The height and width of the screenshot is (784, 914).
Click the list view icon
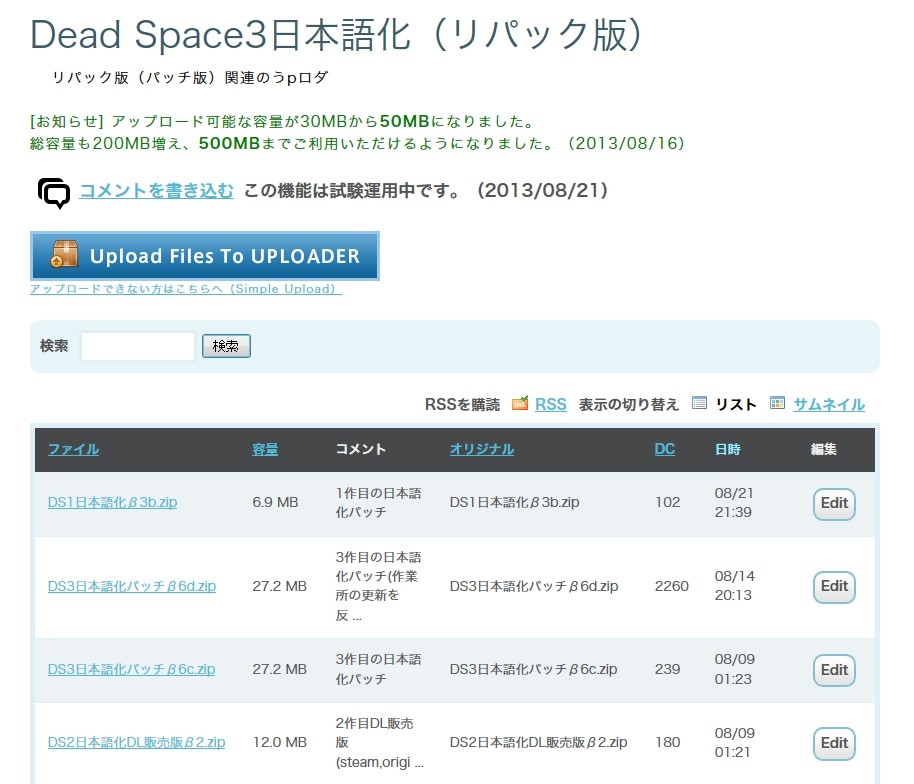(699, 403)
